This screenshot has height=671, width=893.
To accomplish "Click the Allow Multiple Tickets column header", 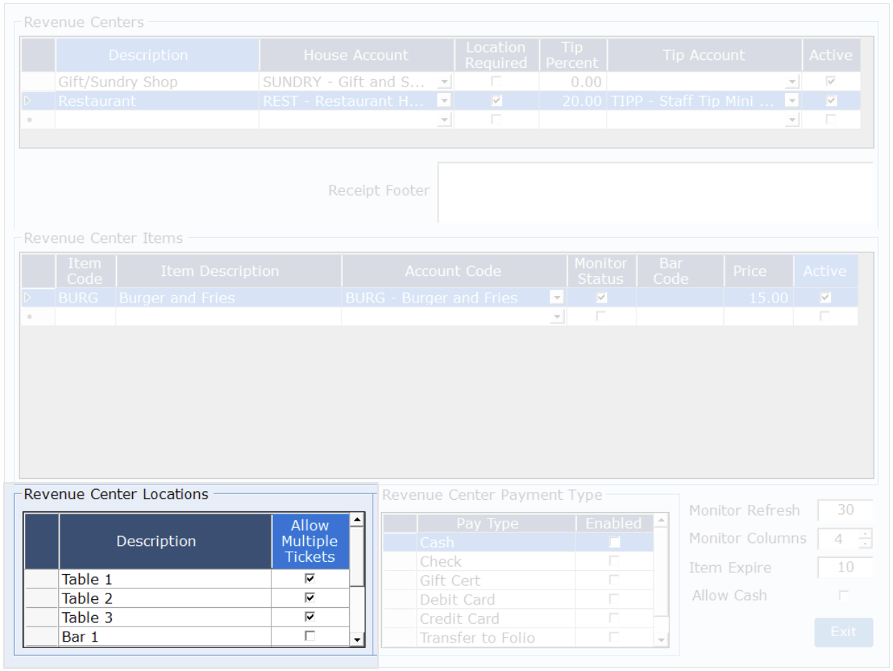I will pos(309,541).
